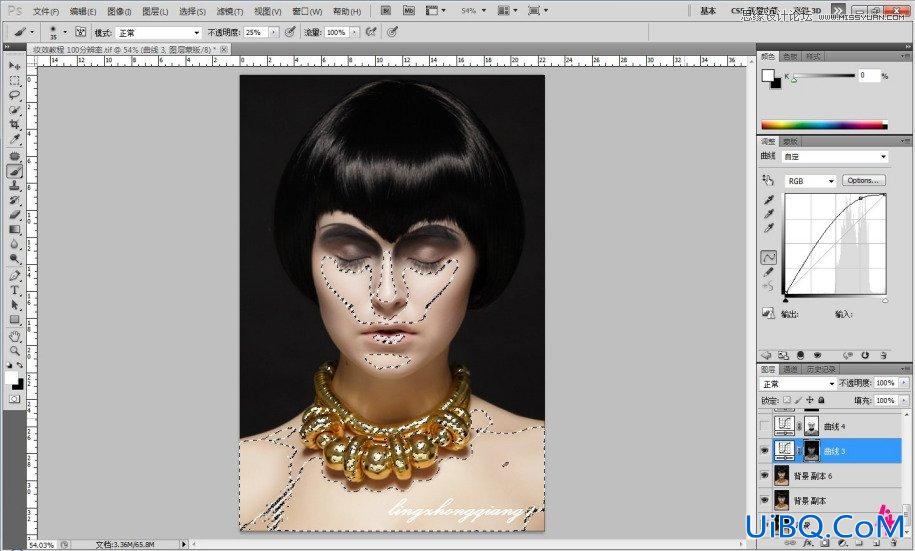
Task: Toggle Quick Mask mode icon
Action: [15, 399]
